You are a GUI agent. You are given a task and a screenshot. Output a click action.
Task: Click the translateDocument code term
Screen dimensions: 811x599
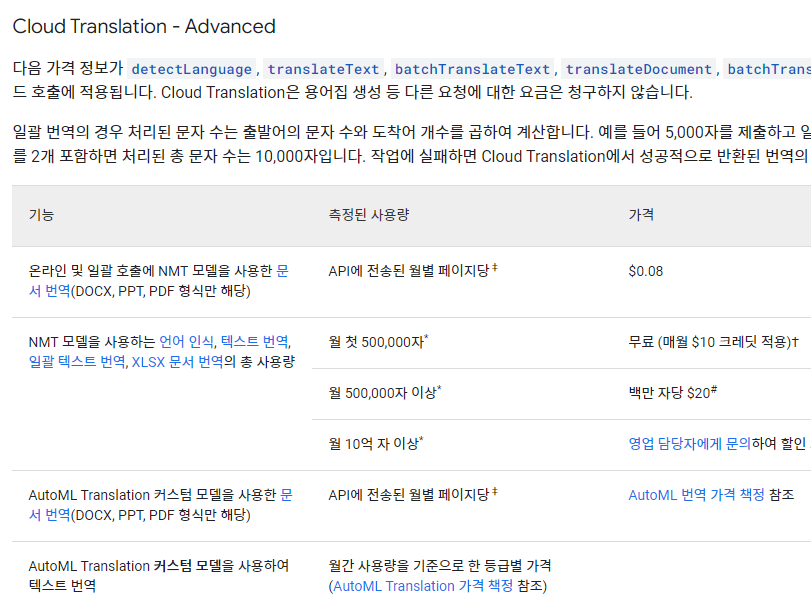639,69
